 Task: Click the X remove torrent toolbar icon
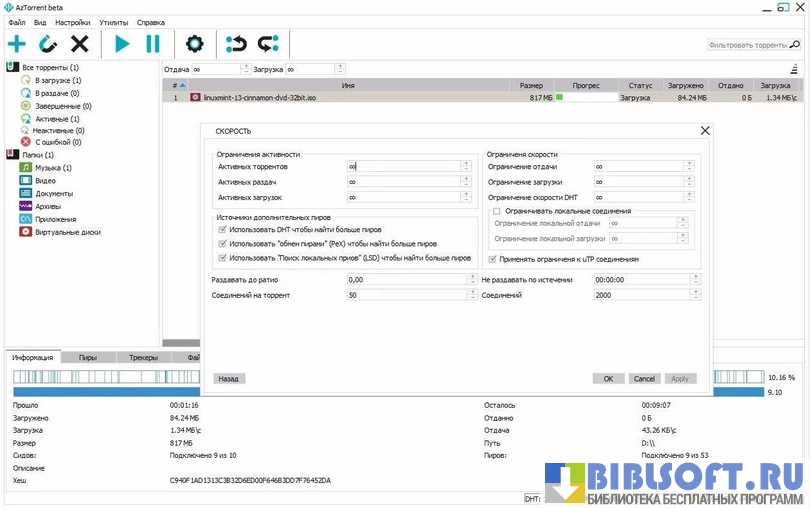80,44
